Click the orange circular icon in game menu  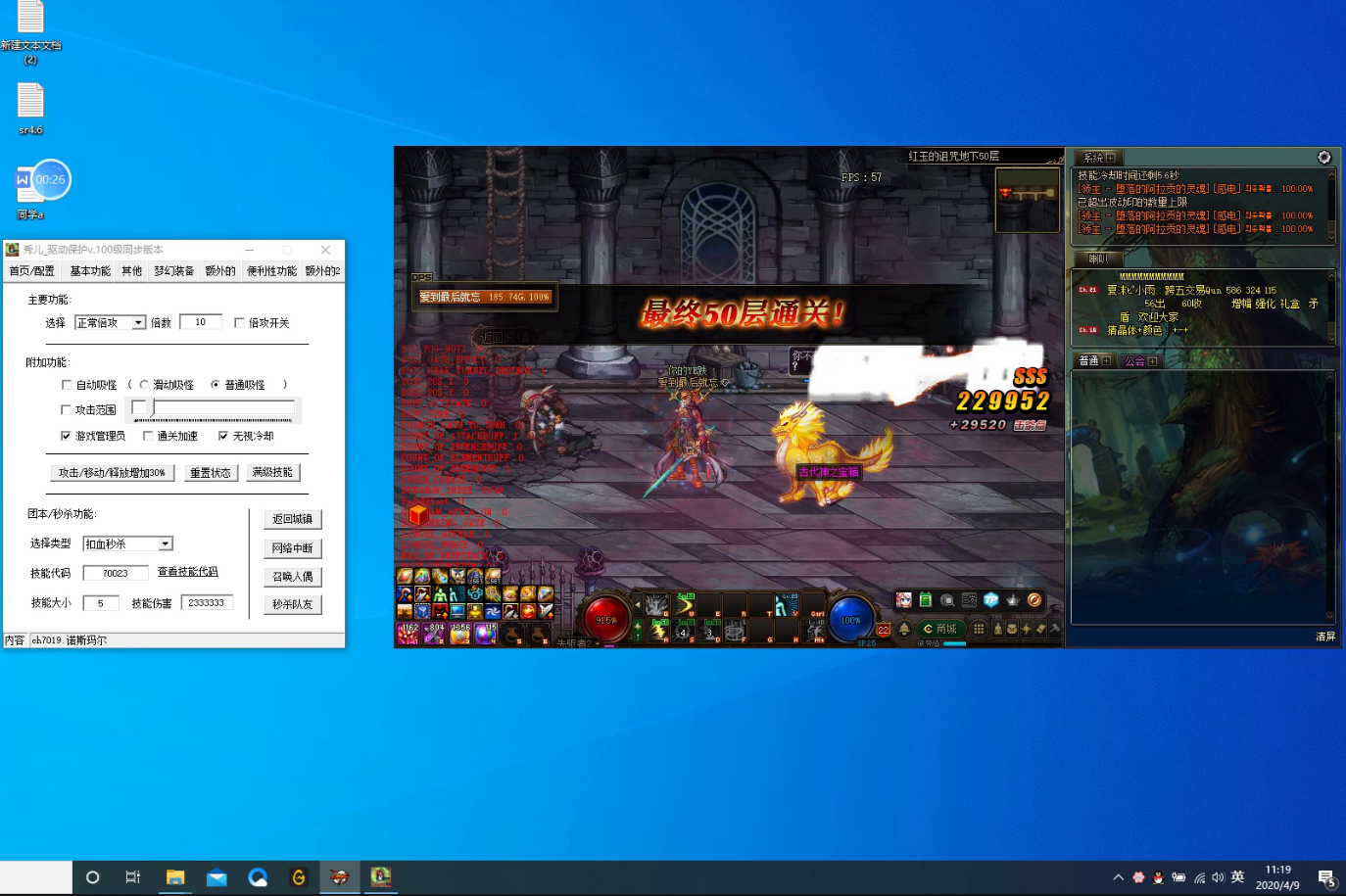(x=1034, y=600)
